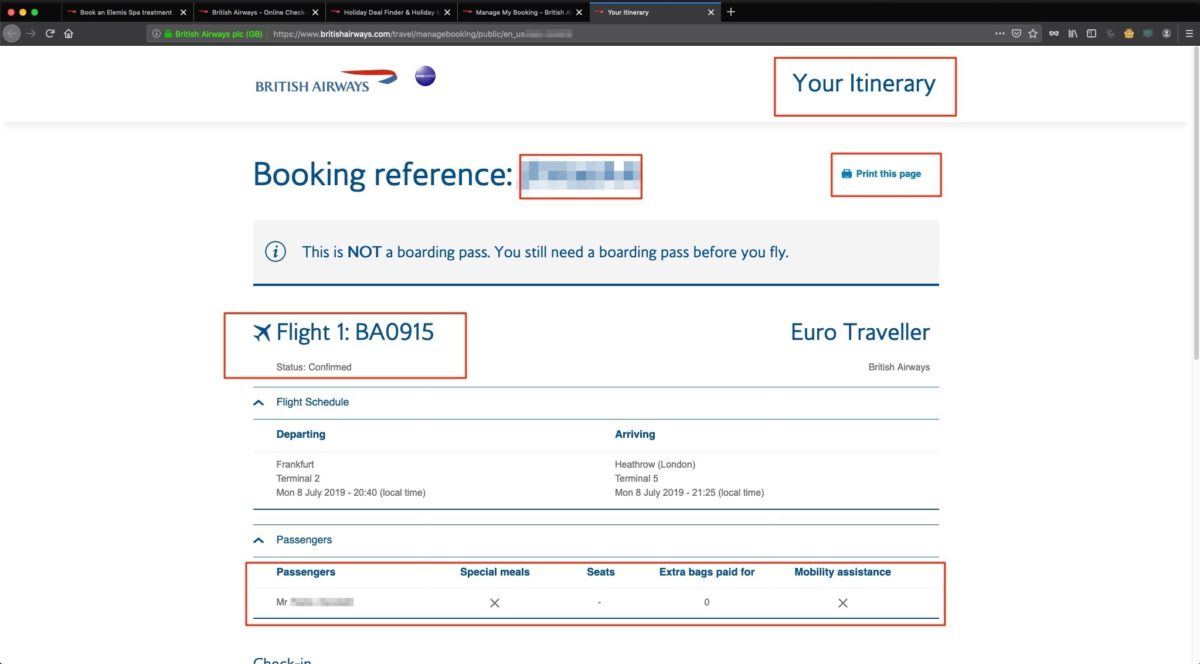Click the home button in the toolbar
This screenshot has height=664, width=1200.
click(x=66, y=33)
